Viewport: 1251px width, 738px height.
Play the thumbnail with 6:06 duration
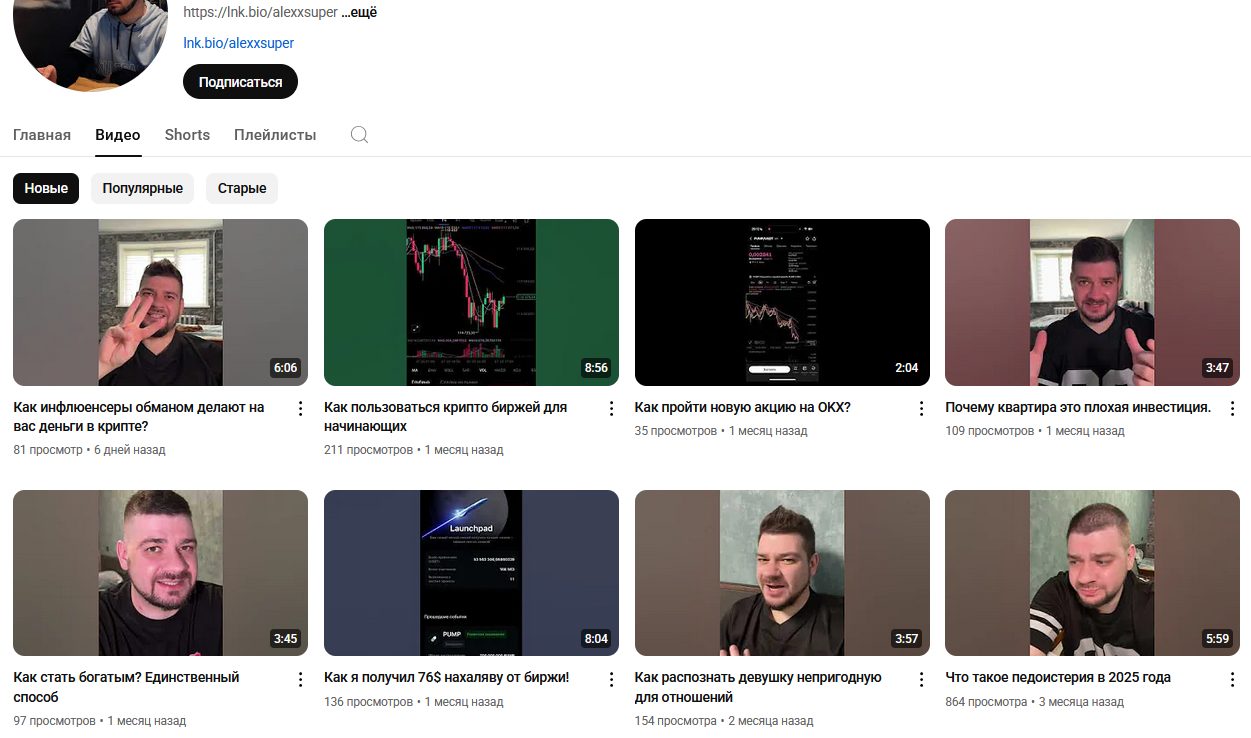[160, 302]
